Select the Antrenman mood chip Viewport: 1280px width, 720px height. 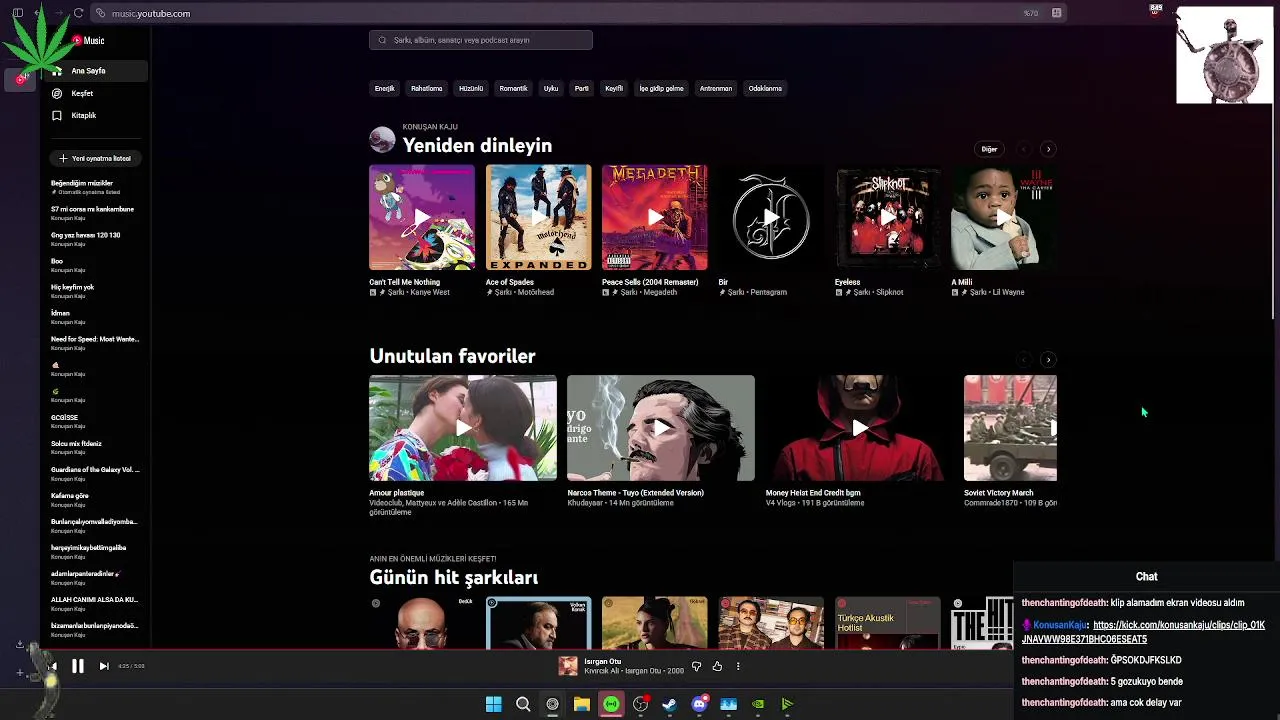click(715, 88)
